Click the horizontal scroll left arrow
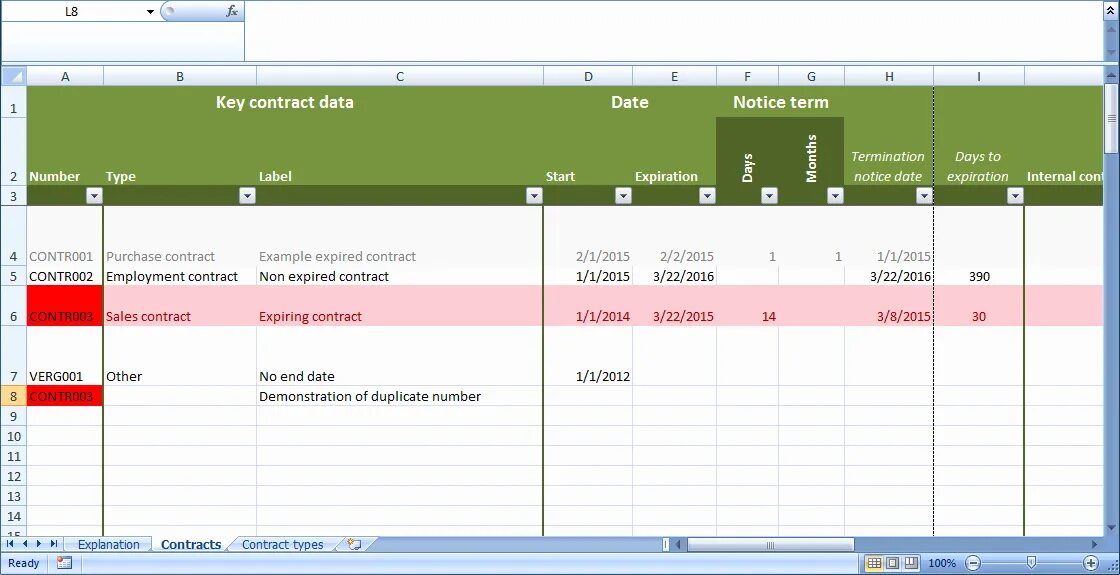This screenshot has width=1120, height=575. tap(679, 545)
